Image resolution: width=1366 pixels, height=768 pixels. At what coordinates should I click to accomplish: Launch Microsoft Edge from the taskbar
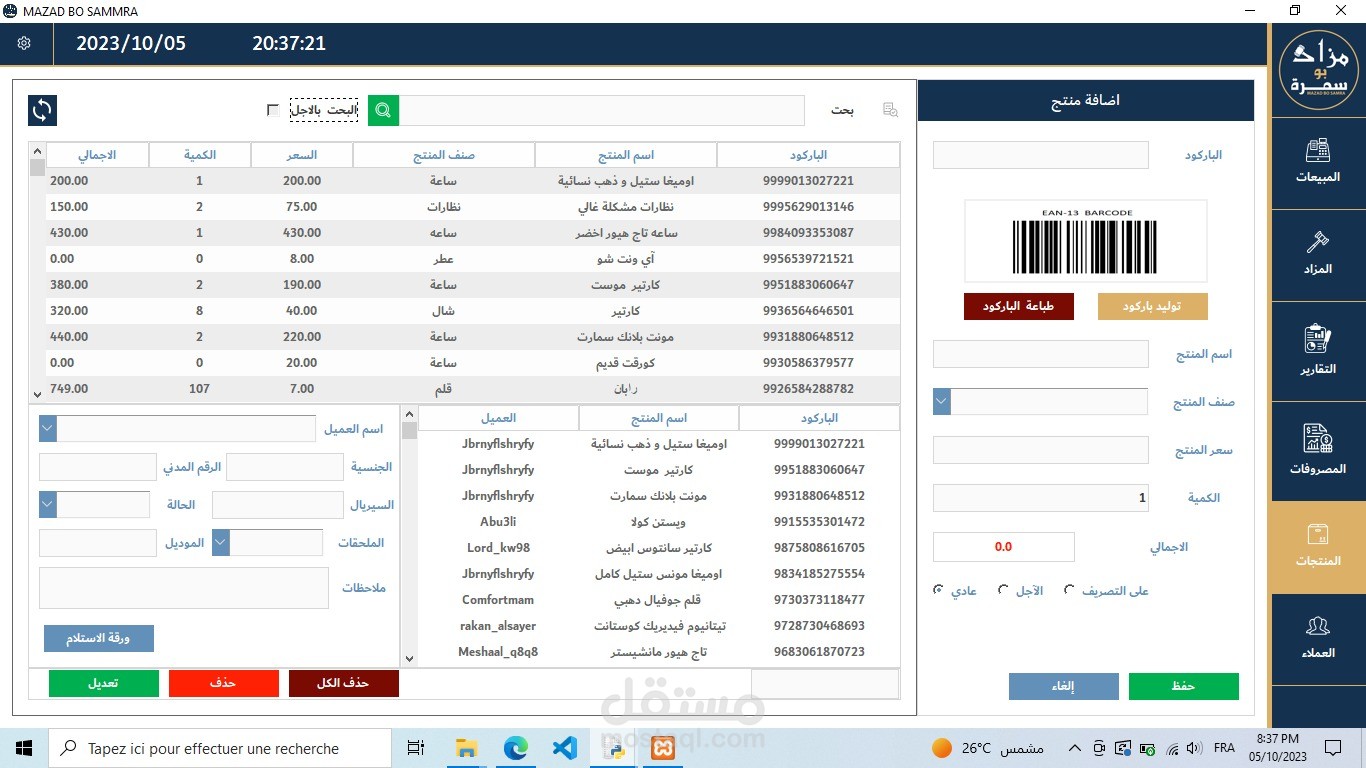click(x=515, y=747)
